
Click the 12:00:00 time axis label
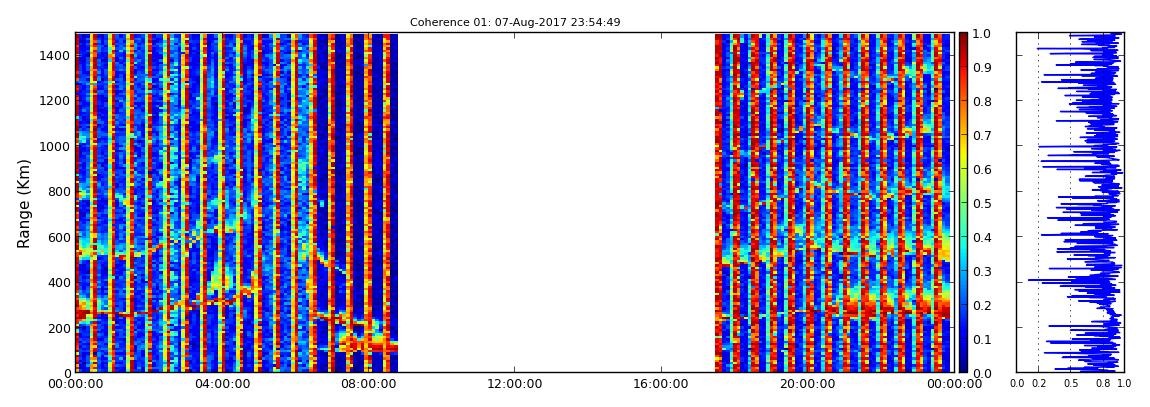[x=514, y=384]
